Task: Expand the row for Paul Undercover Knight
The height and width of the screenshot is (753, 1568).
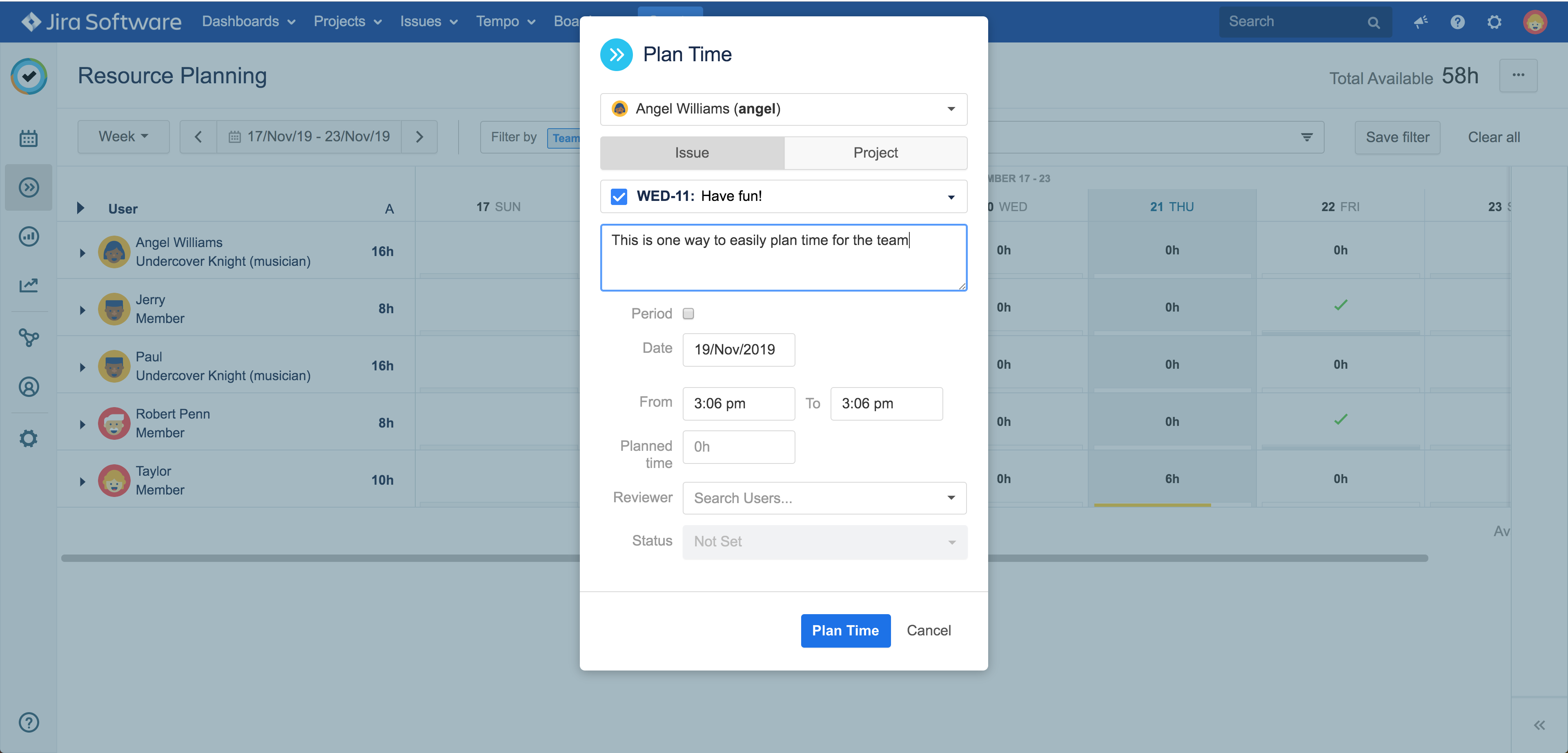Action: [83, 366]
